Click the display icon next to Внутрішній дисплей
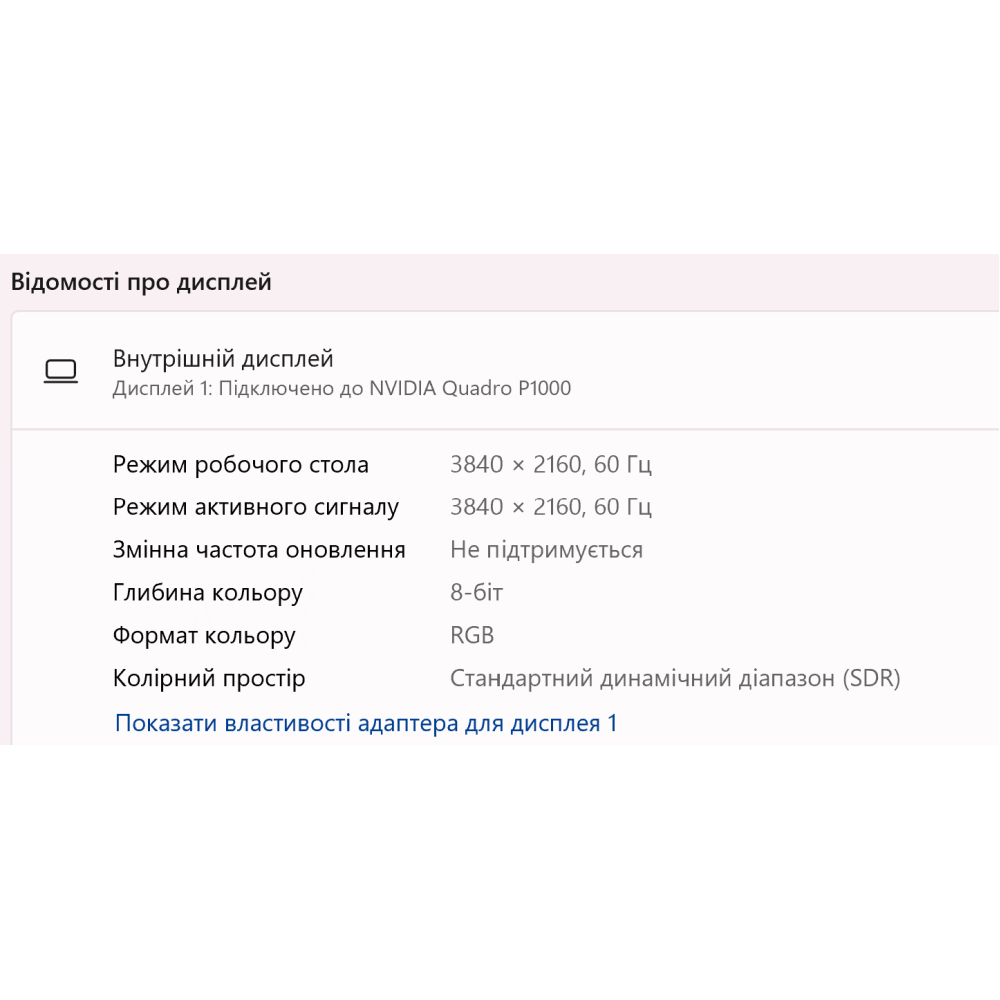 click(62, 369)
